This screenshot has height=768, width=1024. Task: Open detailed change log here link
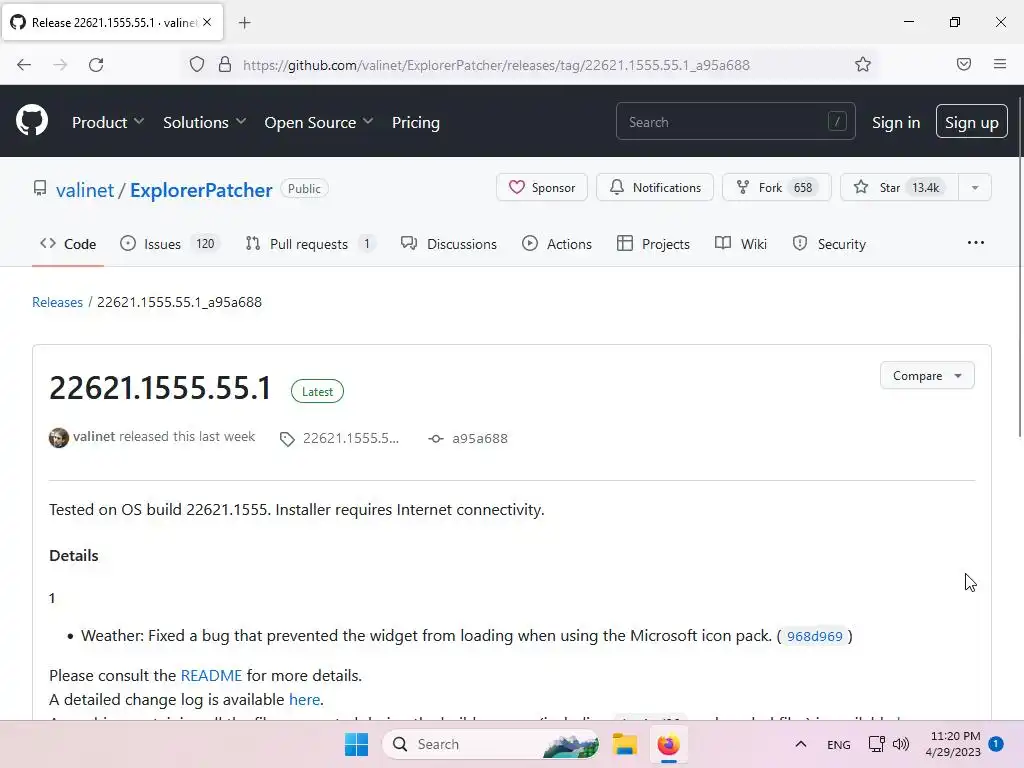(x=304, y=699)
